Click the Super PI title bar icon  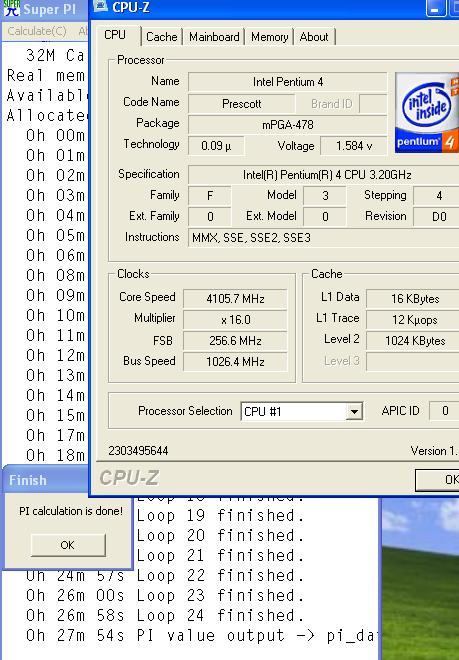coord(11,8)
